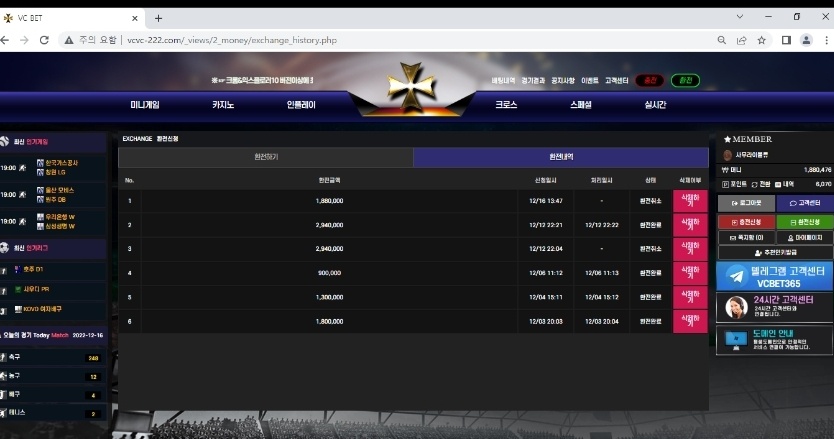Open a new browser tab

pyautogui.click(x=158, y=18)
